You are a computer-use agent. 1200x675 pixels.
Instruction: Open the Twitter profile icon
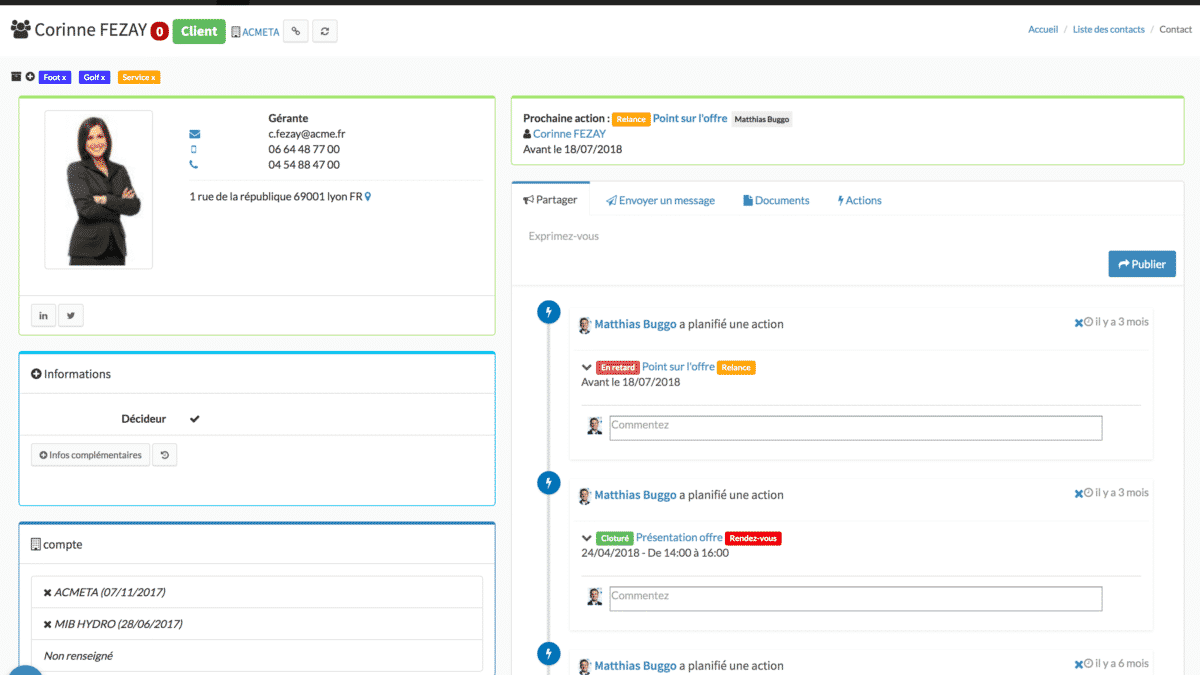(x=71, y=316)
